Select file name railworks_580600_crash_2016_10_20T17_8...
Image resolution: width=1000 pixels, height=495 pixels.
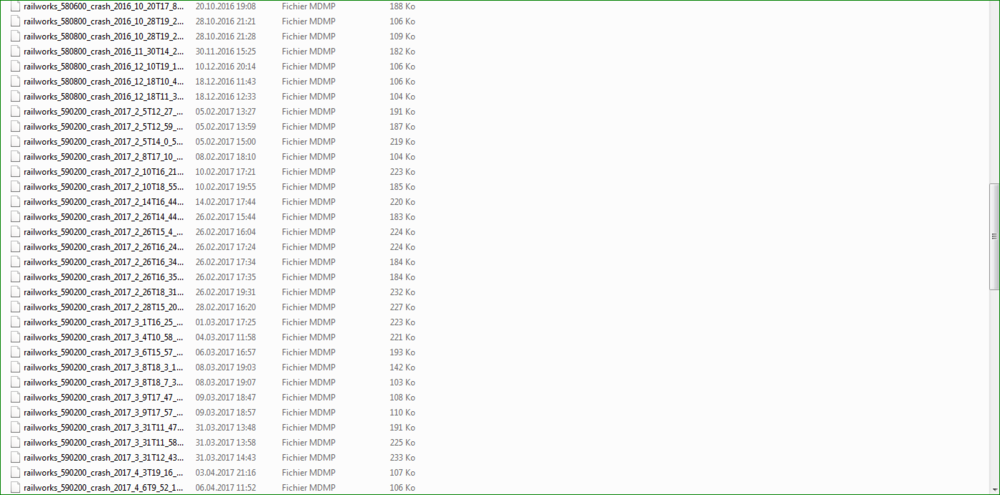tap(103, 6)
